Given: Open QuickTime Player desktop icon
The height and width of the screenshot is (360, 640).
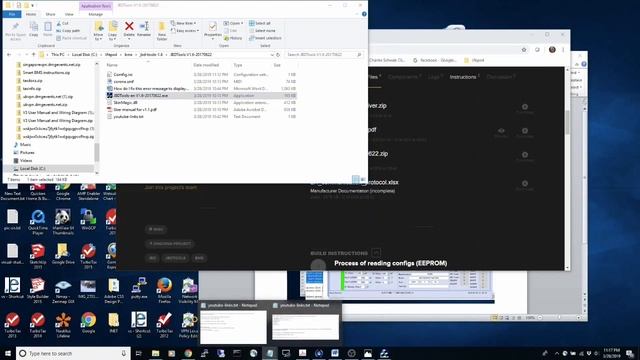Looking at the screenshot, I should point(38,222).
